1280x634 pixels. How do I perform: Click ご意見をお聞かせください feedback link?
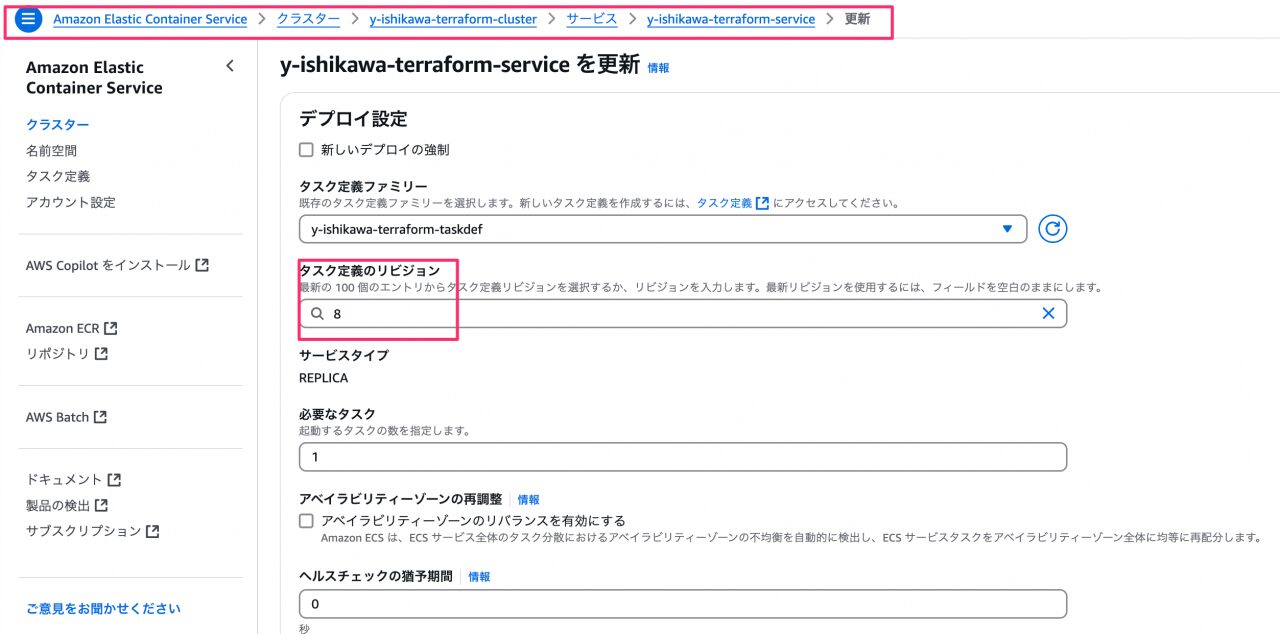click(x=103, y=608)
